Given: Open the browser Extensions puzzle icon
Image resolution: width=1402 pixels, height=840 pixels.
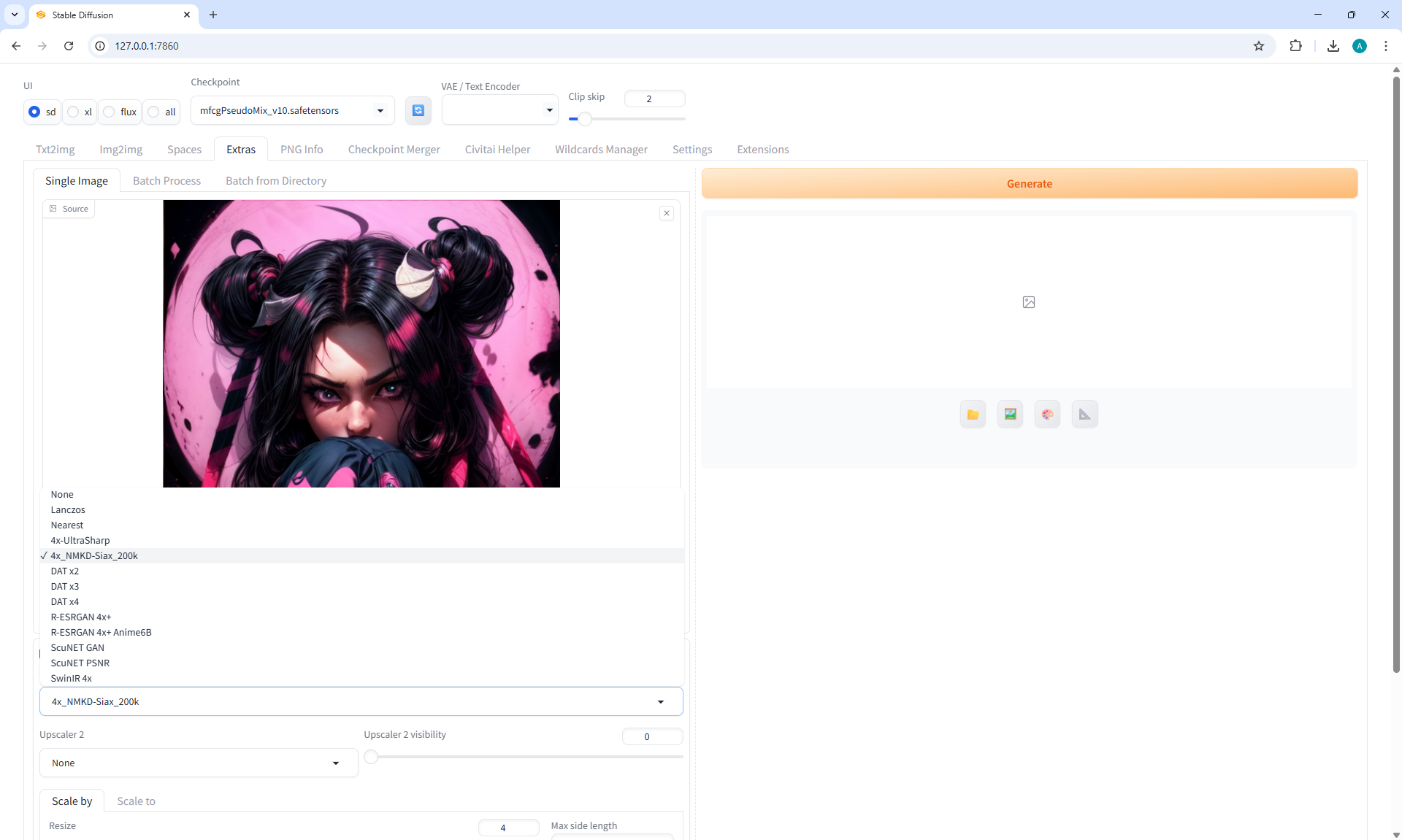Looking at the screenshot, I should click(x=1295, y=46).
